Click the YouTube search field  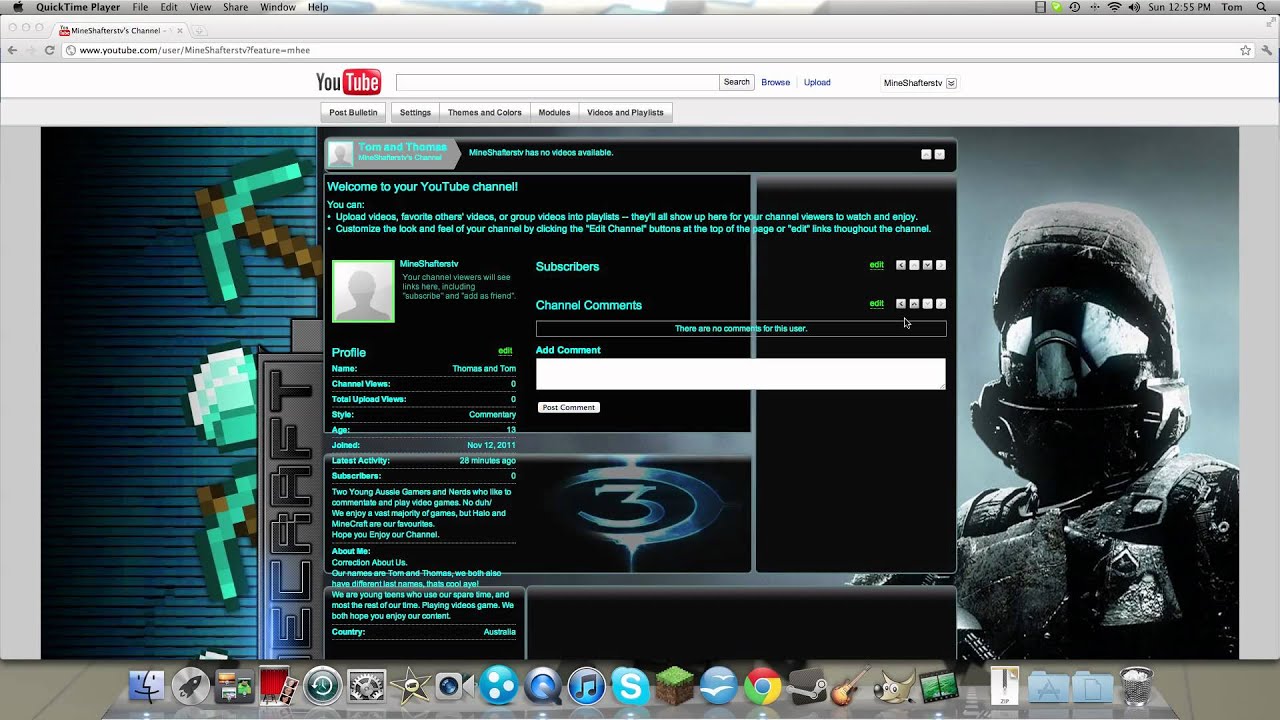click(x=557, y=82)
